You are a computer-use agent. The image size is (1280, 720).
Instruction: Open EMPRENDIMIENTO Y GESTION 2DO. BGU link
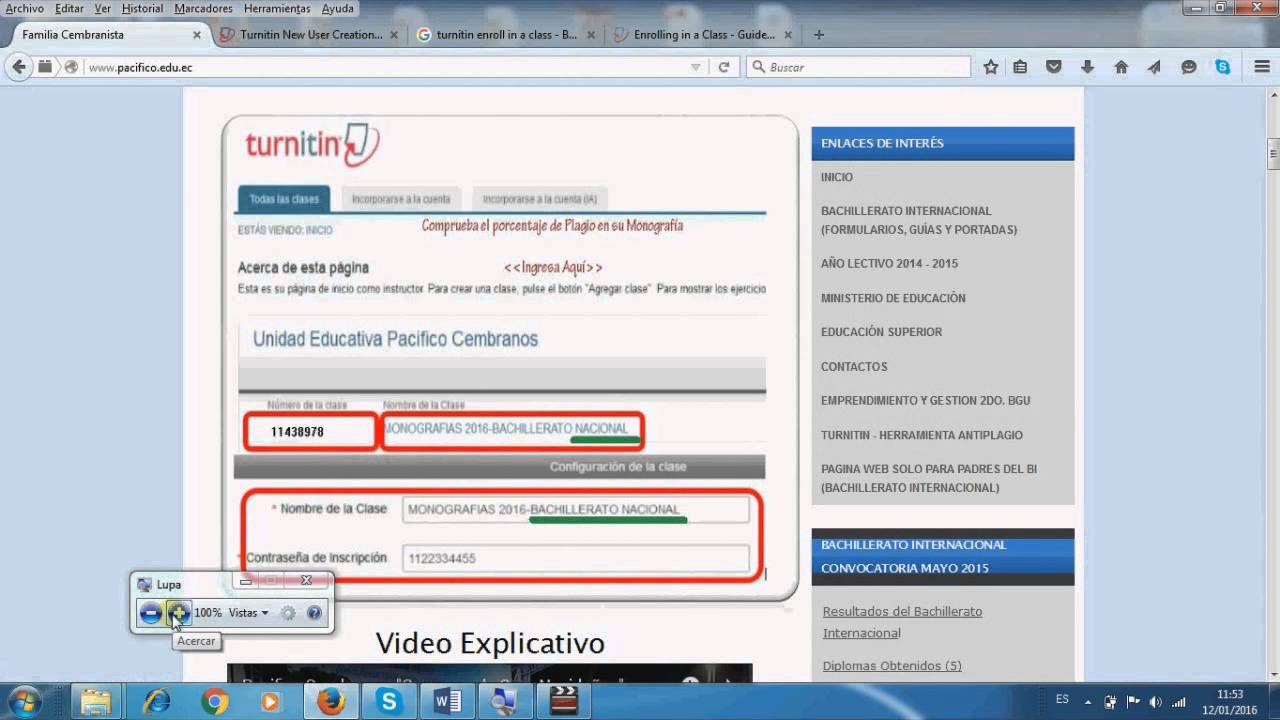click(x=925, y=401)
